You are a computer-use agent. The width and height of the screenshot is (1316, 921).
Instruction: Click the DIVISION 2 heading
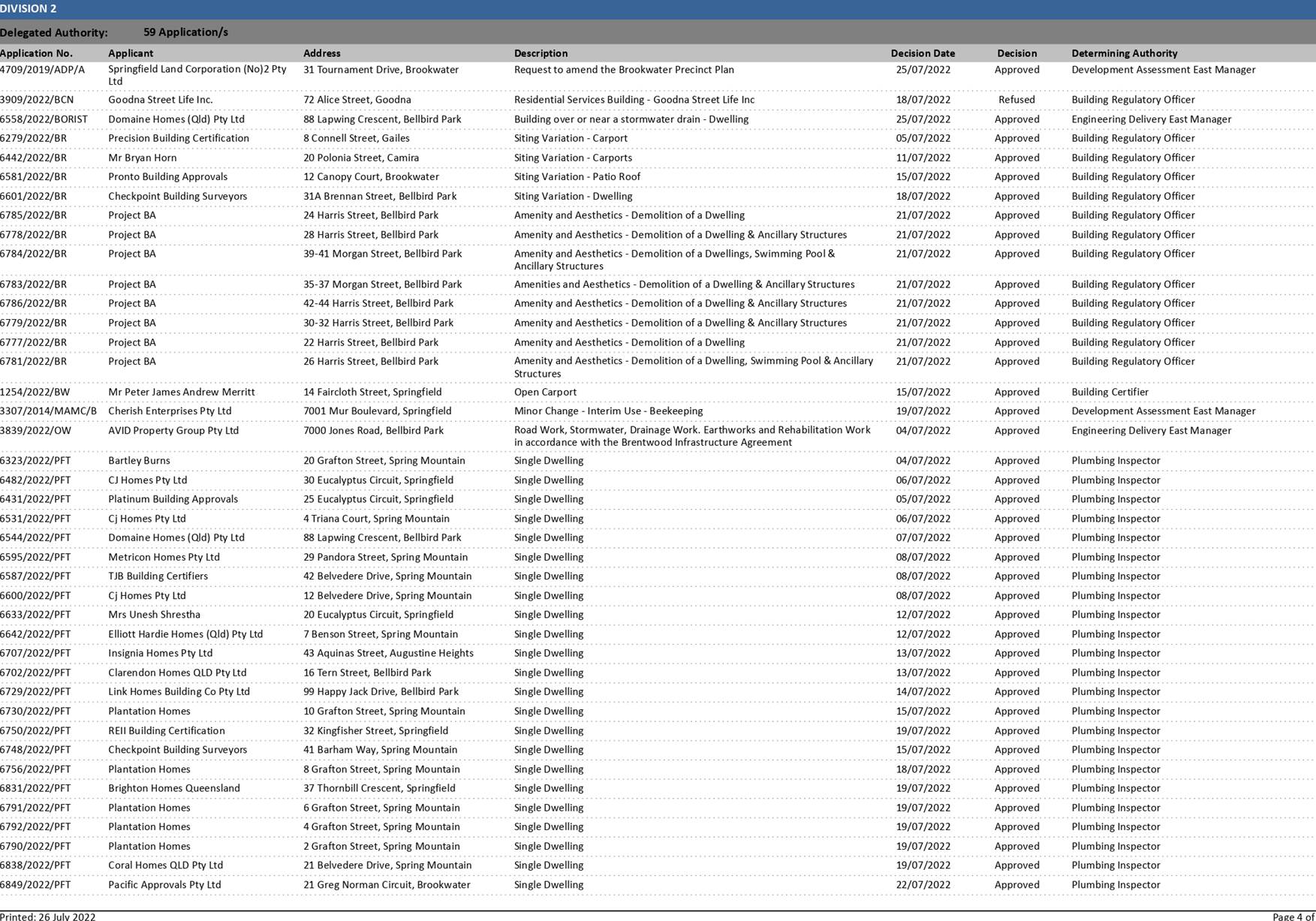tap(28, 9)
